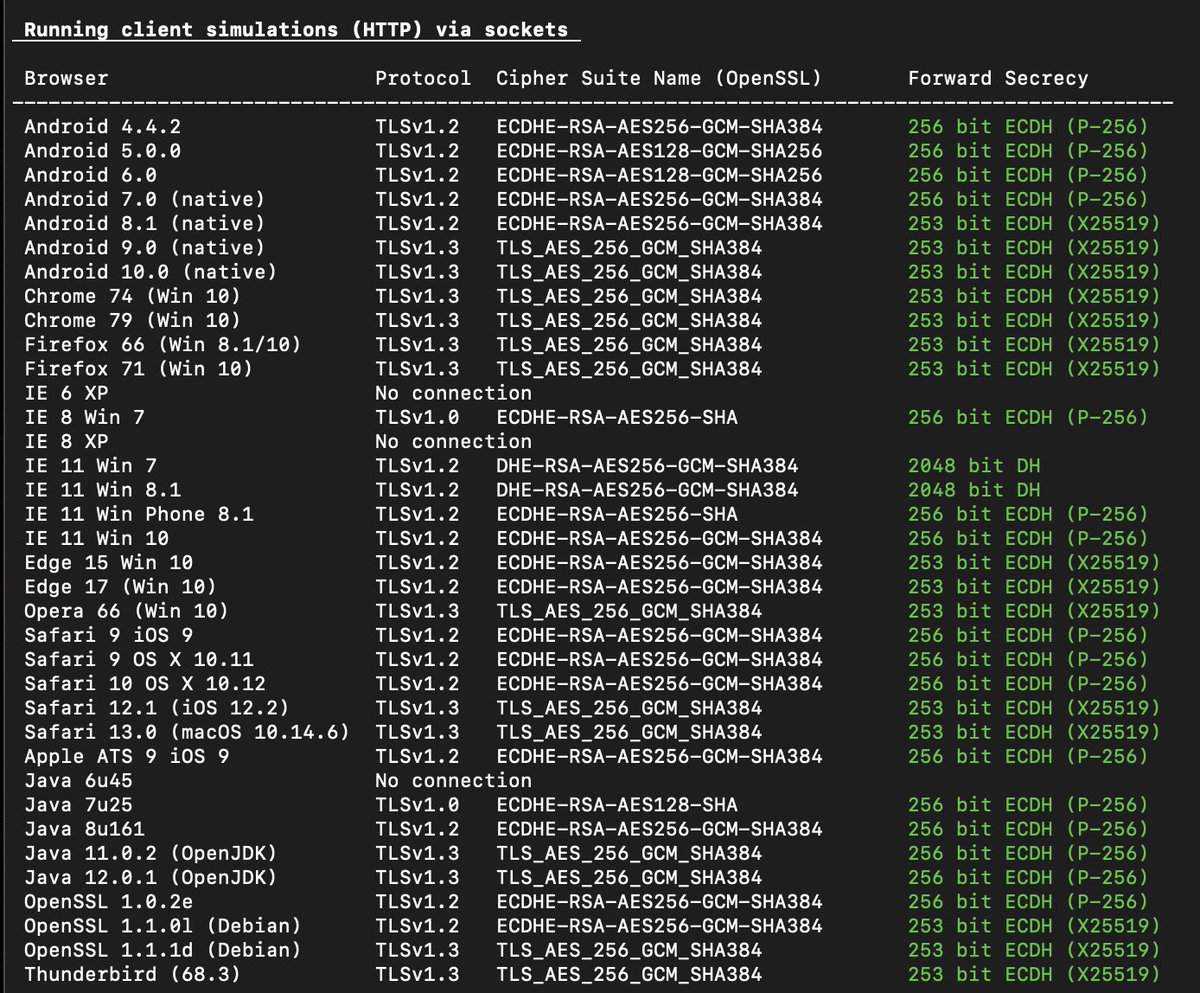Select the 'IE 8 XP' entry
Image resolution: width=1200 pixels, height=993 pixels.
pos(66,441)
